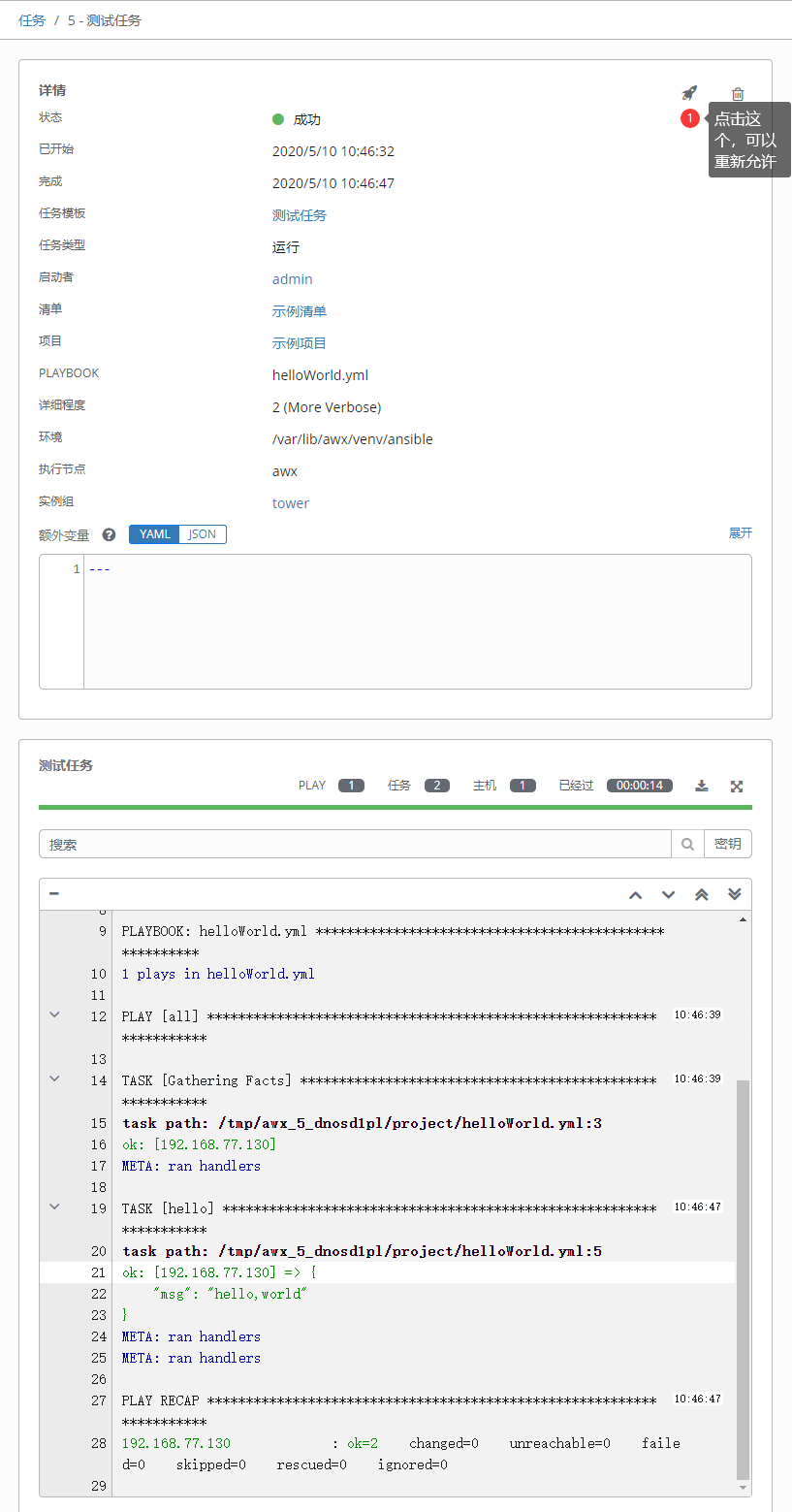Collapse all output with minus button
The image size is (792, 1512).
tap(54, 893)
